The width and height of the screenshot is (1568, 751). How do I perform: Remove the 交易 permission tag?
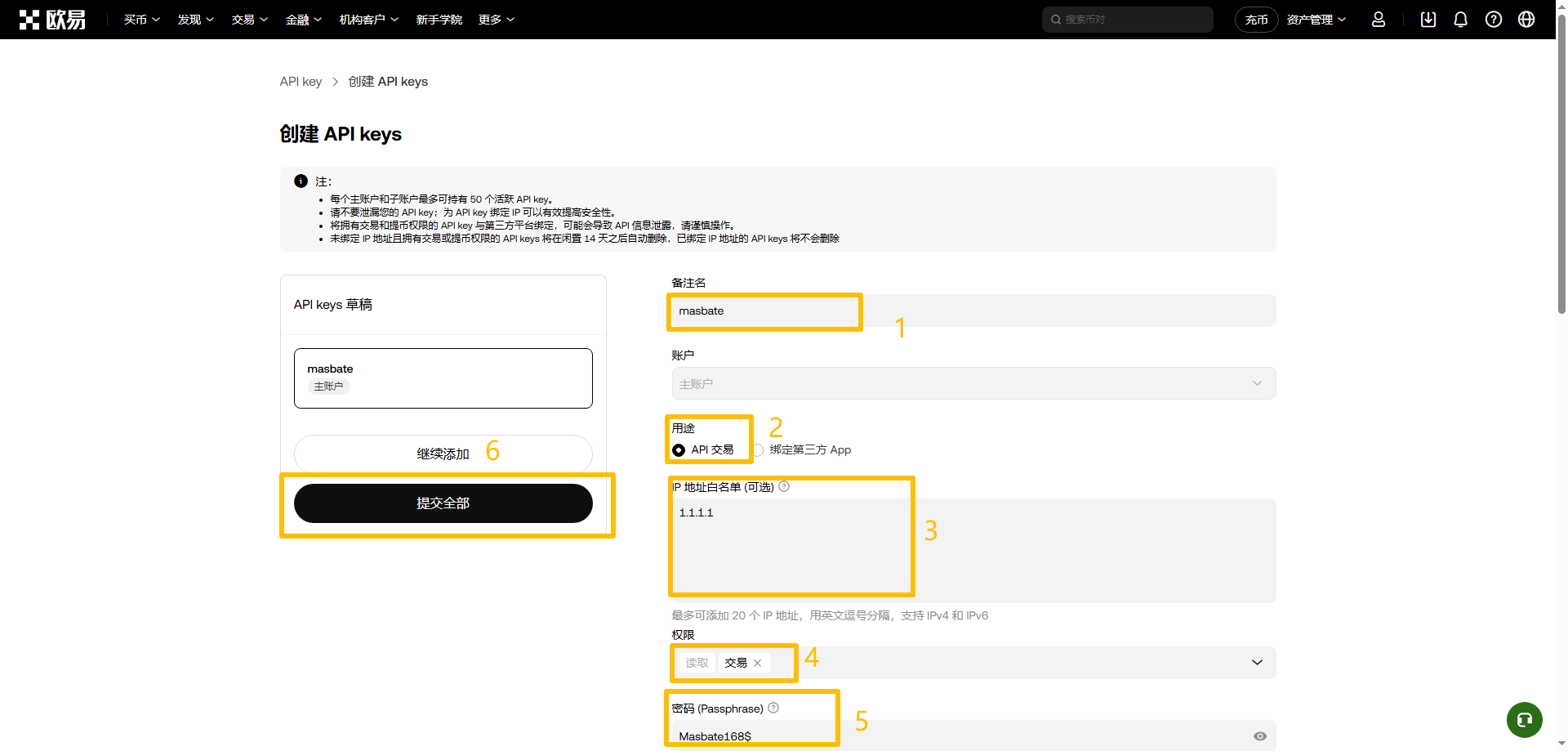[x=758, y=663]
